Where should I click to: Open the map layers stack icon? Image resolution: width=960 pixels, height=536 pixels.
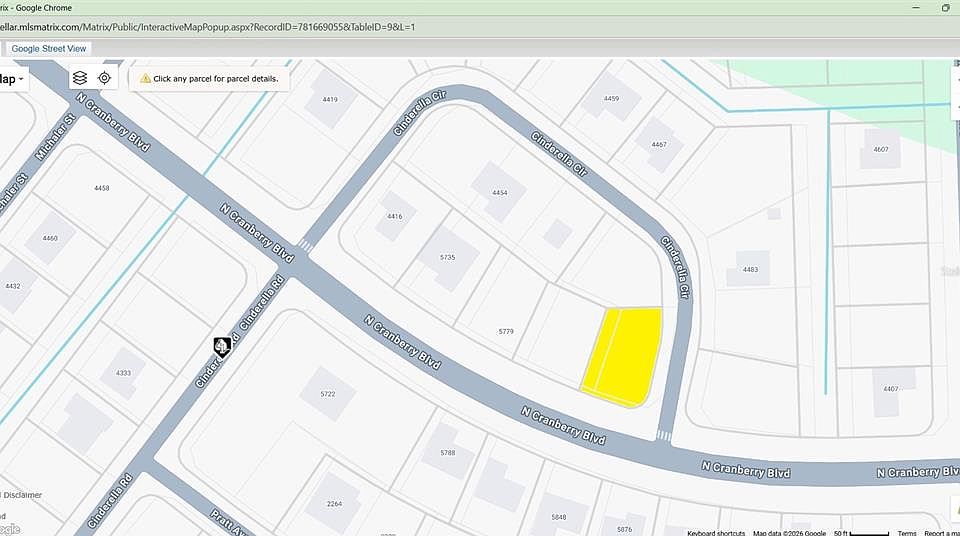80,78
